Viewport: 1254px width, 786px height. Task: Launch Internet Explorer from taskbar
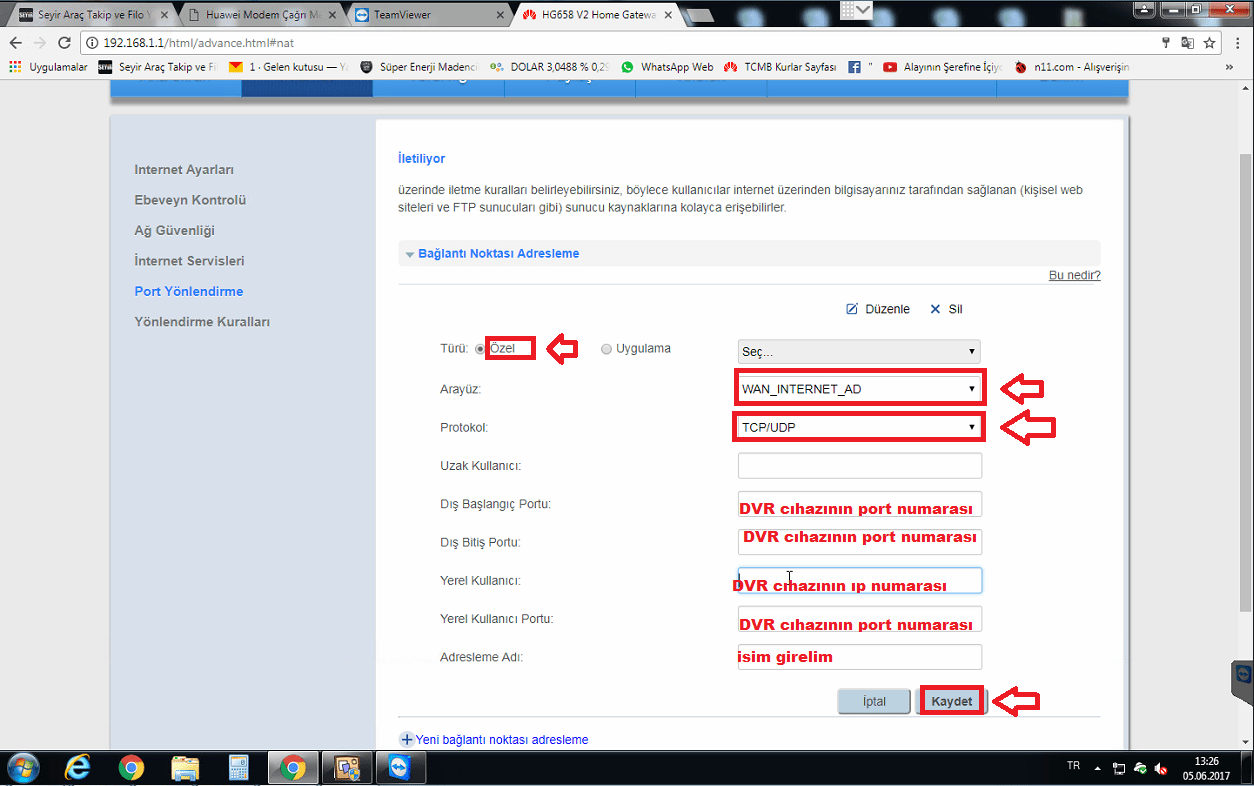pyautogui.click(x=77, y=768)
